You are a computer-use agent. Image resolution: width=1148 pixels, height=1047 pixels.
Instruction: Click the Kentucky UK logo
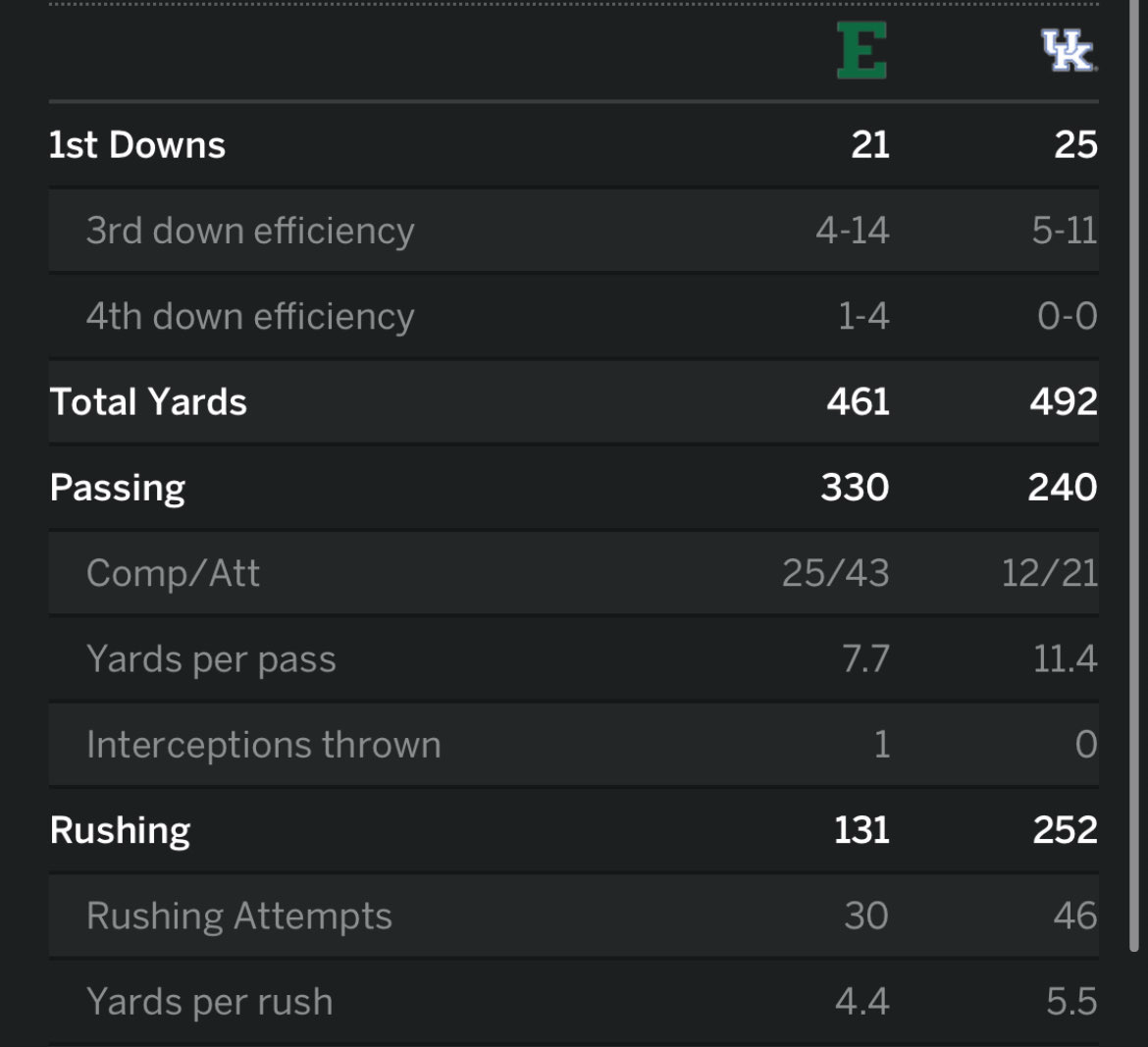pos(1069,52)
